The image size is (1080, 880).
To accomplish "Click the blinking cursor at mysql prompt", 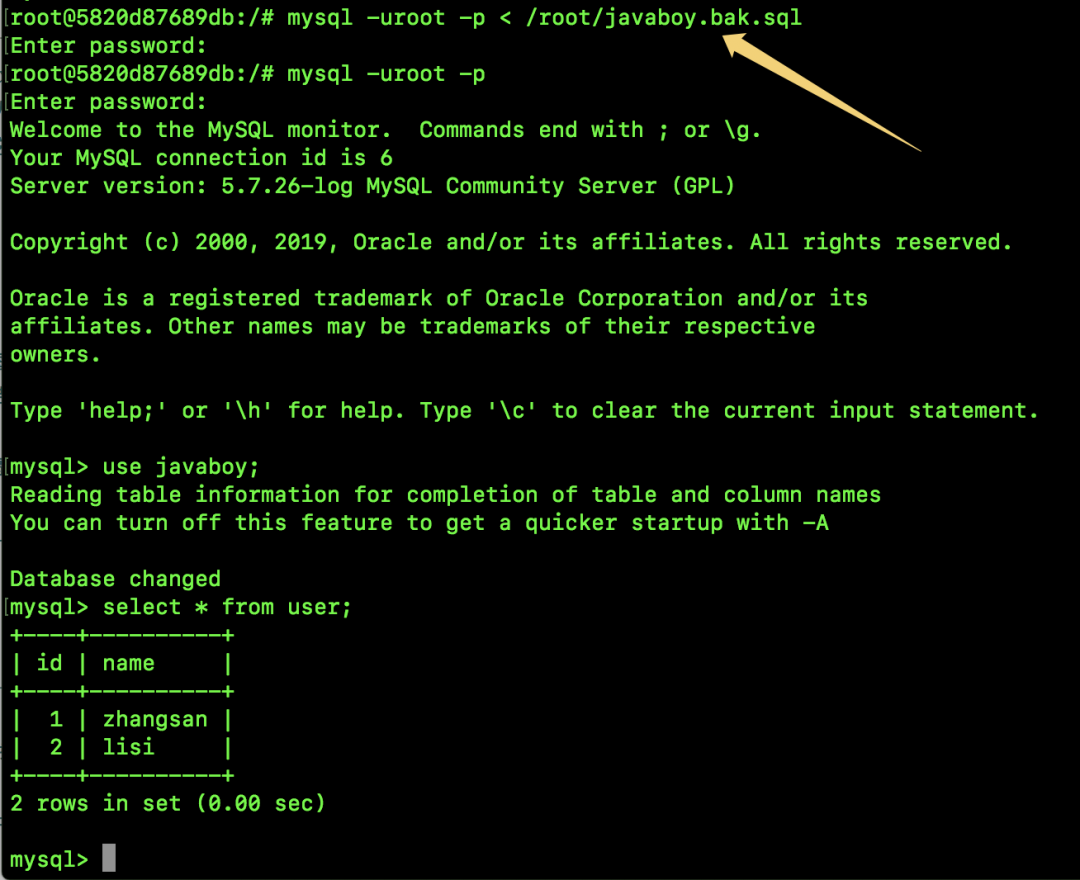I will pyautogui.click(x=109, y=858).
